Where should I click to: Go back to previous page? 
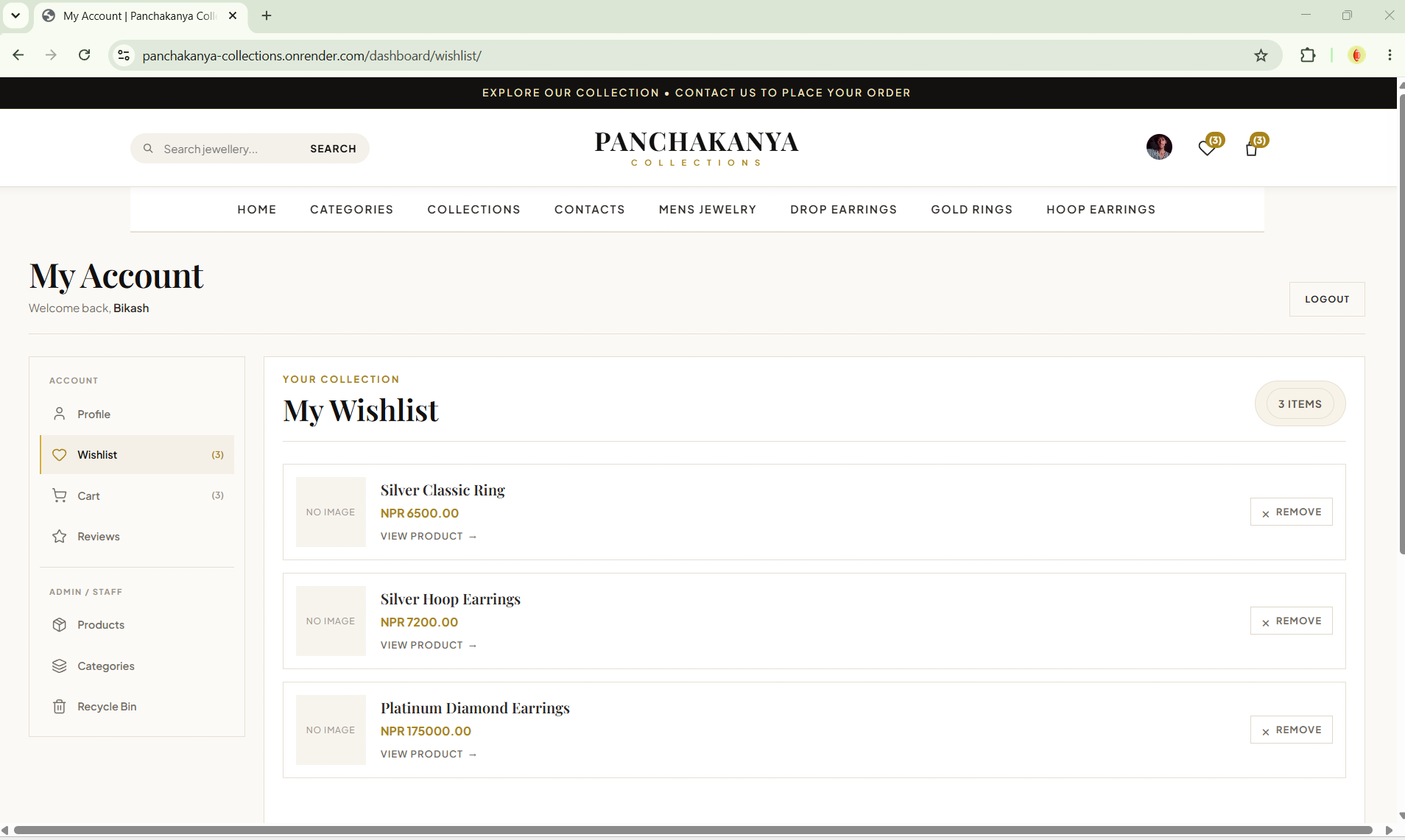click(x=18, y=55)
